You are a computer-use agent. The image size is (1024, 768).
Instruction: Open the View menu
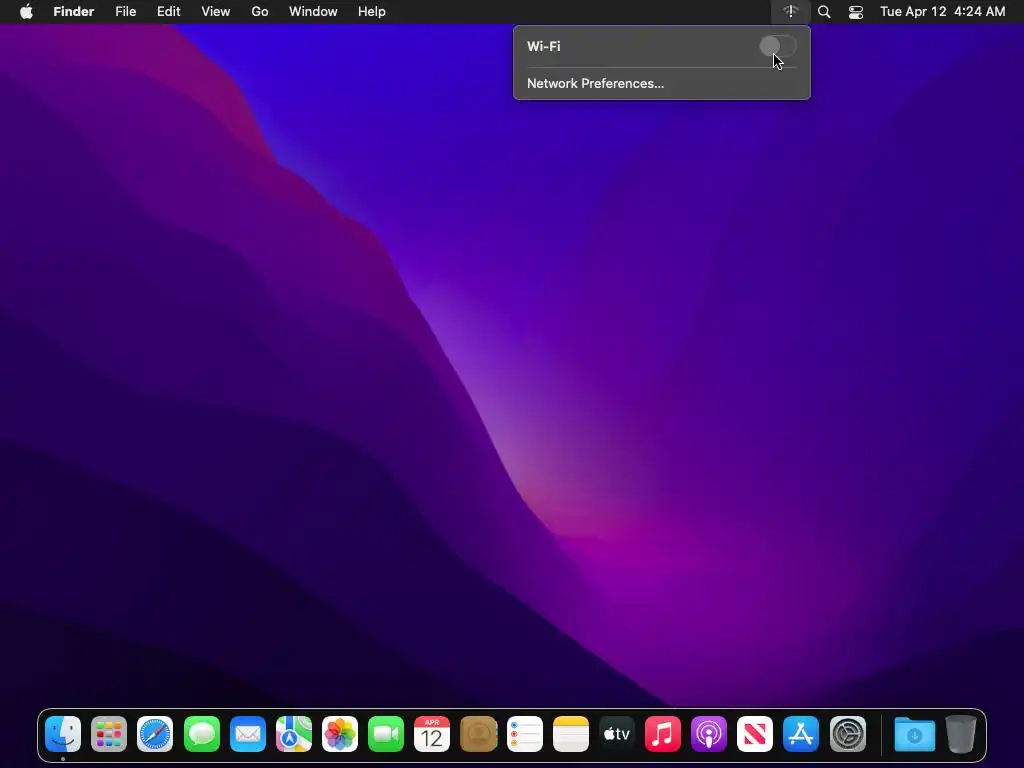tap(216, 12)
